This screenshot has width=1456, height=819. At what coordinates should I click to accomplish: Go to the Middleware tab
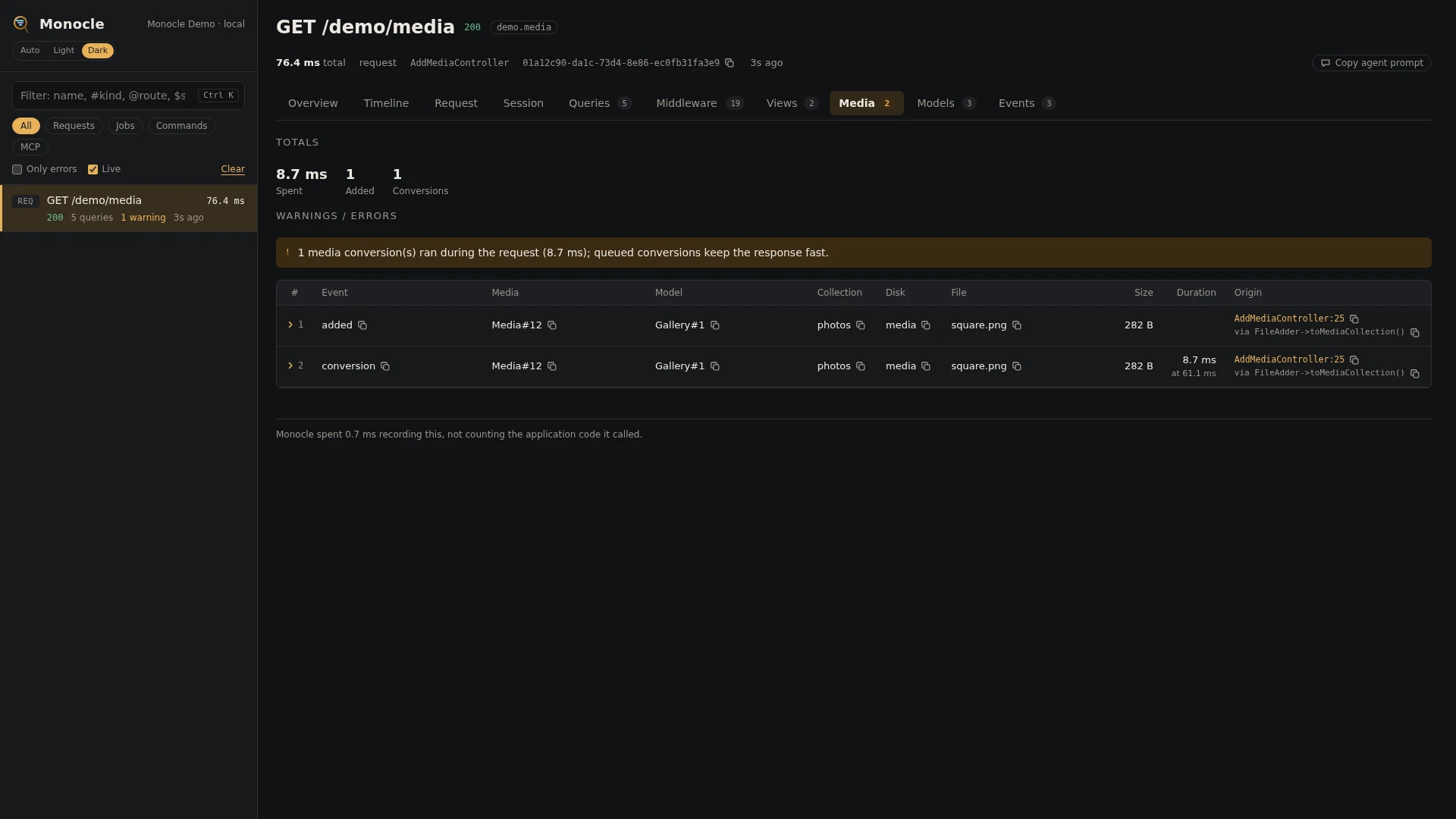pyautogui.click(x=700, y=103)
